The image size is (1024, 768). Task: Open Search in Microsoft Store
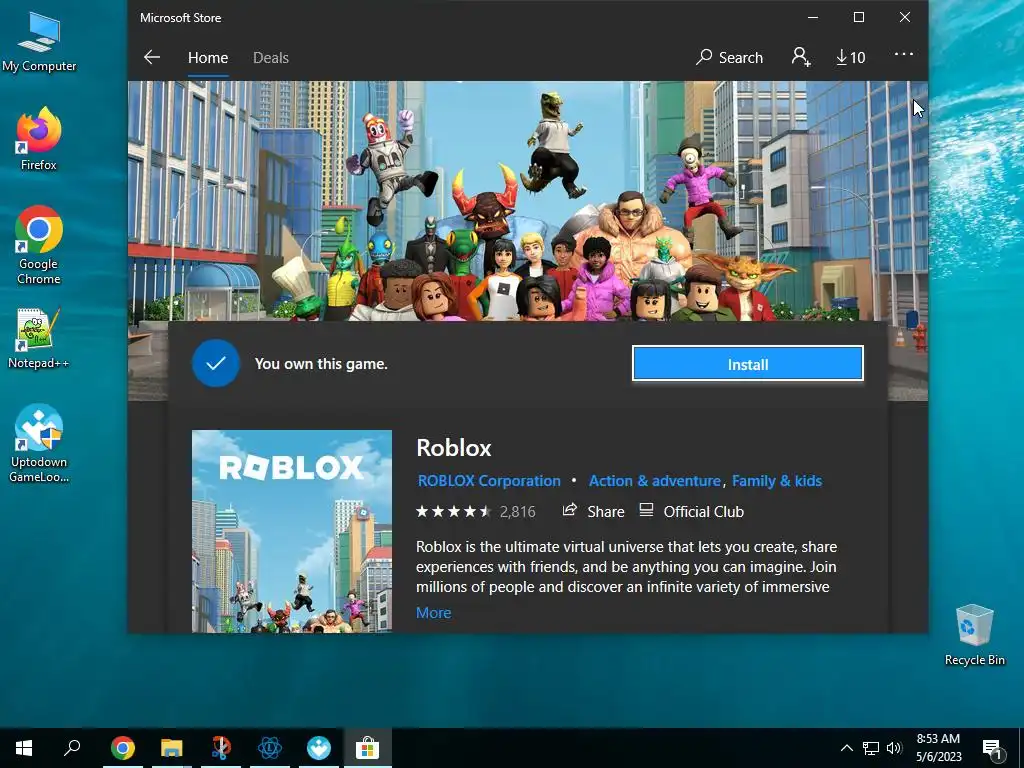[x=729, y=57]
